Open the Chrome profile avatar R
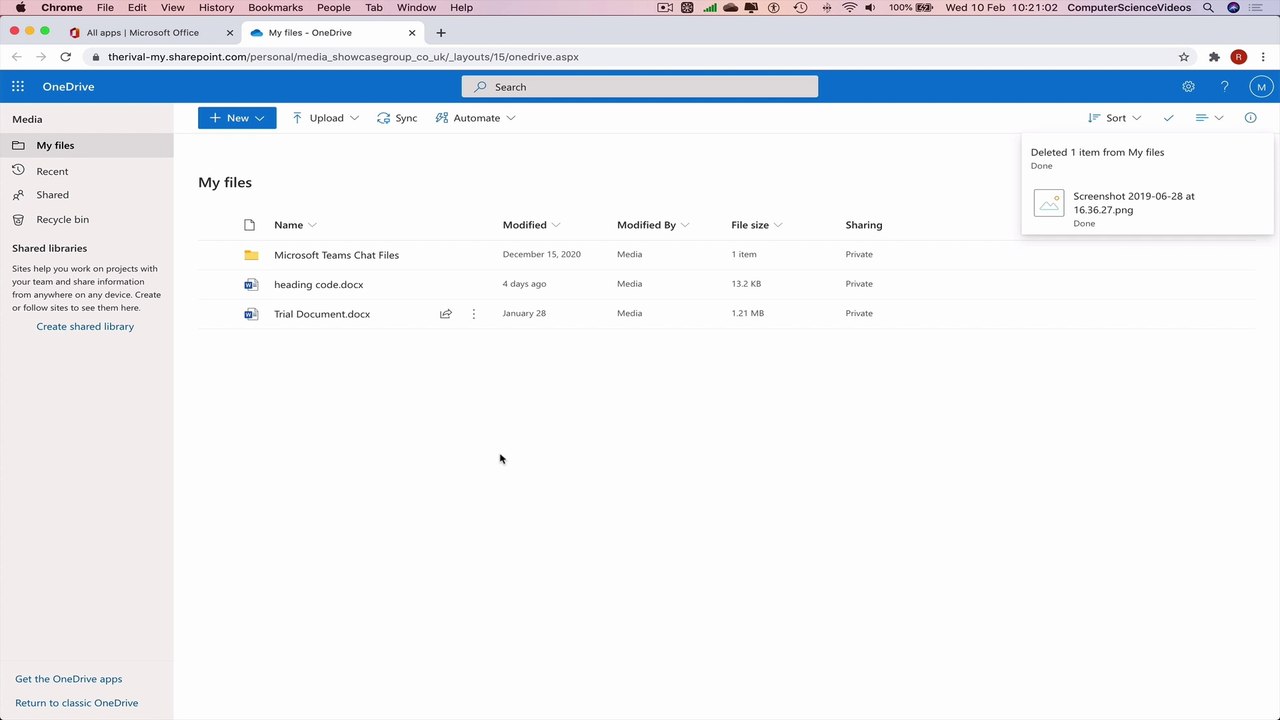Image resolution: width=1280 pixels, height=720 pixels. pyautogui.click(x=1238, y=57)
